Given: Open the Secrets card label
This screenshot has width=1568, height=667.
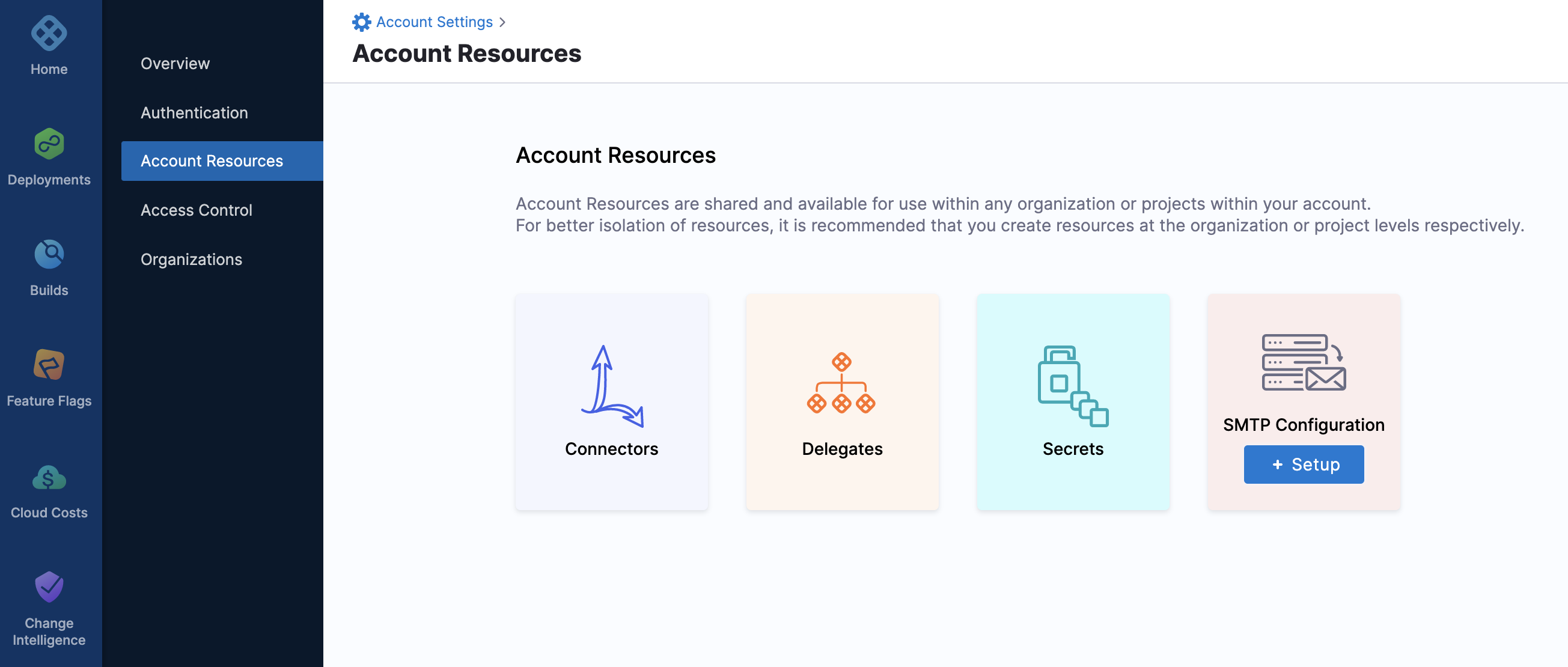Looking at the screenshot, I should [x=1073, y=448].
